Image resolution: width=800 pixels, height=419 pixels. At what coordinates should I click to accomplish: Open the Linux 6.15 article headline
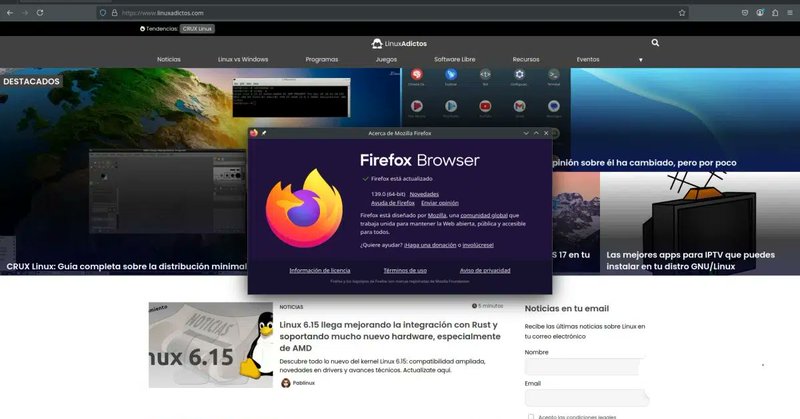point(390,336)
